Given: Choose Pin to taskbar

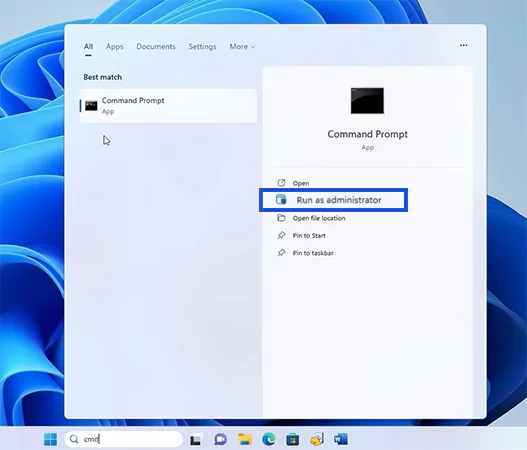Looking at the screenshot, I should point(313,253).
